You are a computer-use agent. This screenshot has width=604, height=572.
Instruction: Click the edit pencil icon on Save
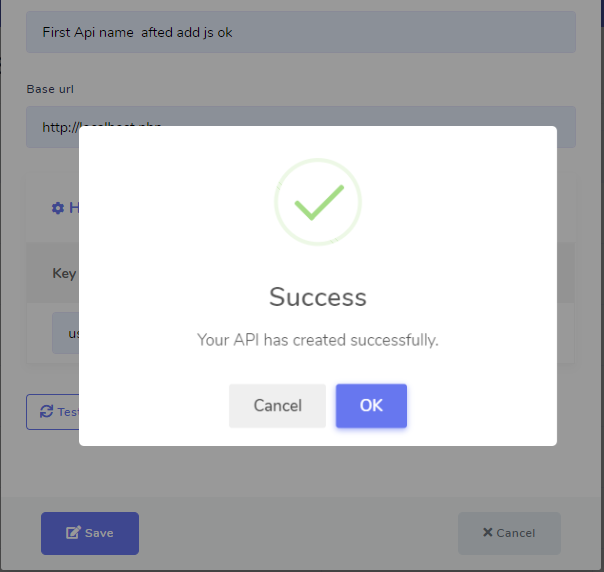(x=73, y=533)
